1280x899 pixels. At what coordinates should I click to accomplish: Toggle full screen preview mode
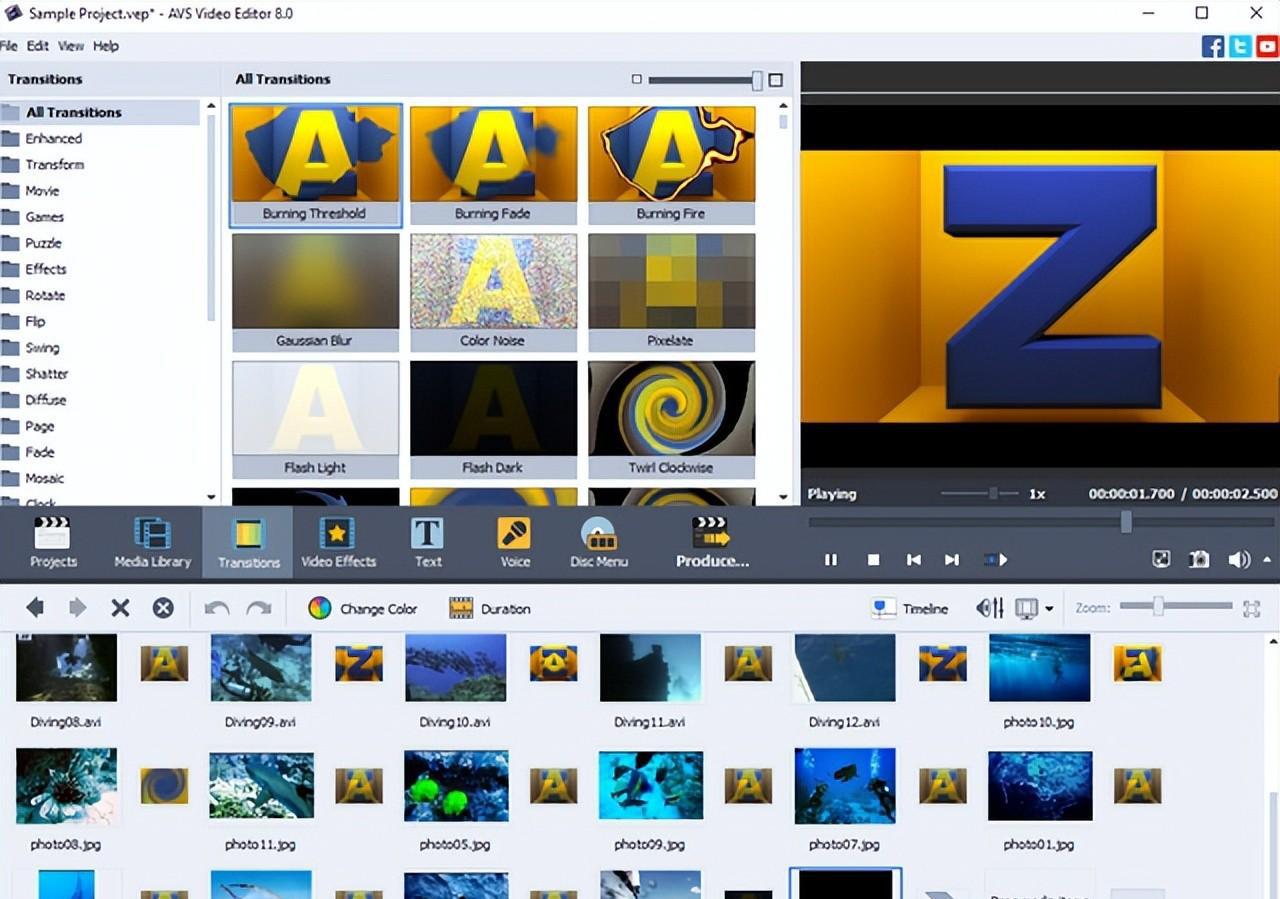tap(1161, 560)
